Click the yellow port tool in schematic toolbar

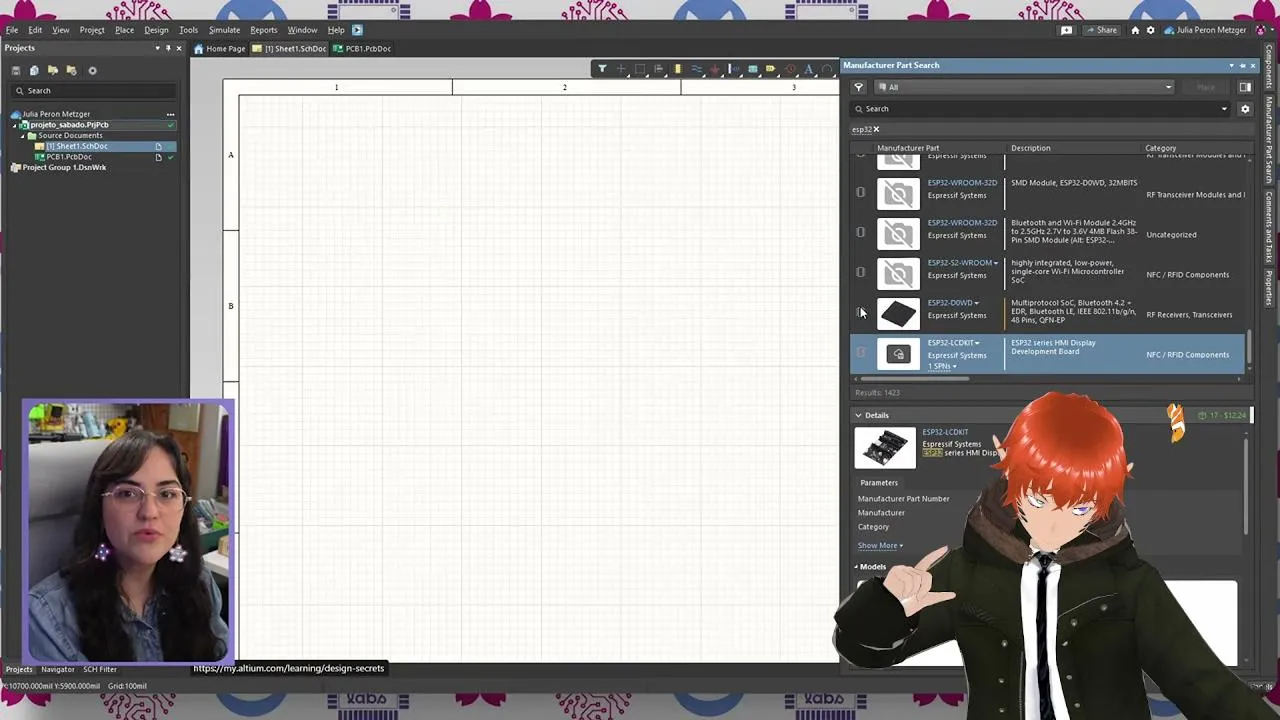tap(771, 69)
